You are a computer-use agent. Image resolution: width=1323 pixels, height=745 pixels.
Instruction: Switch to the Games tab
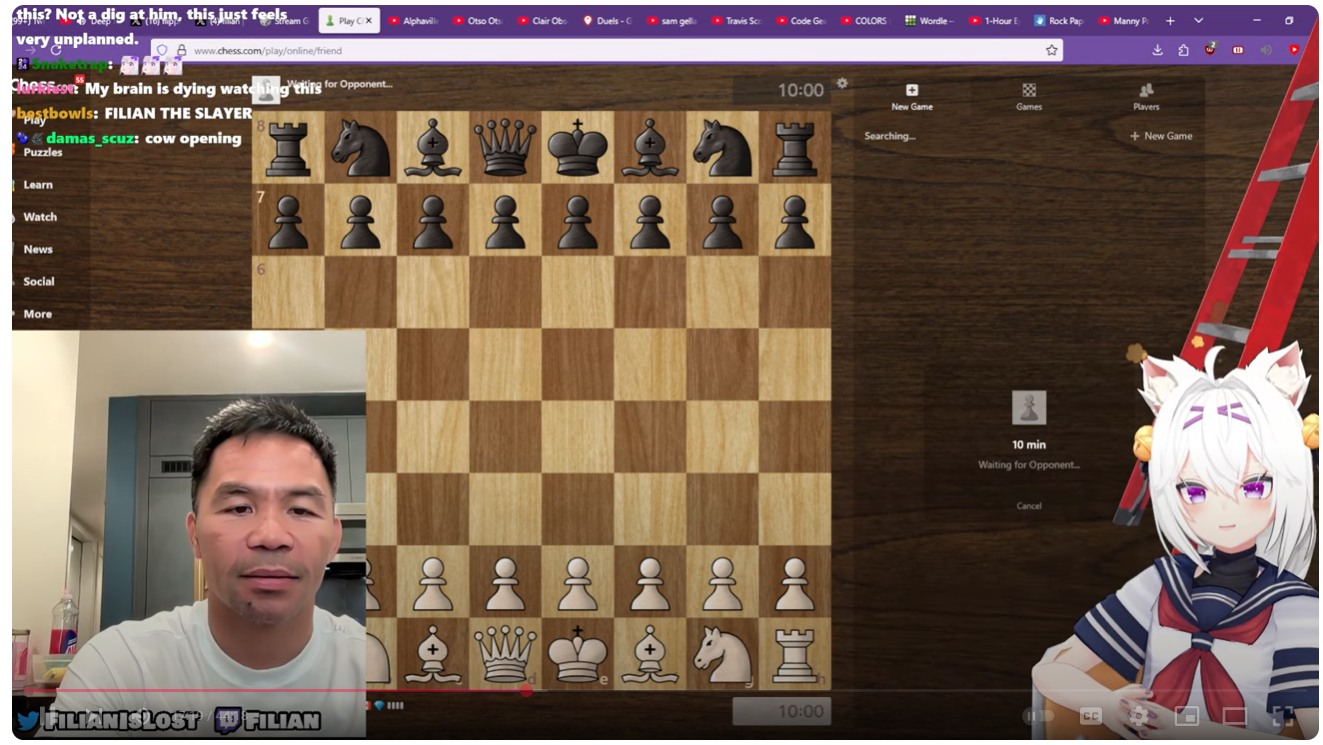pos(1029,97)
